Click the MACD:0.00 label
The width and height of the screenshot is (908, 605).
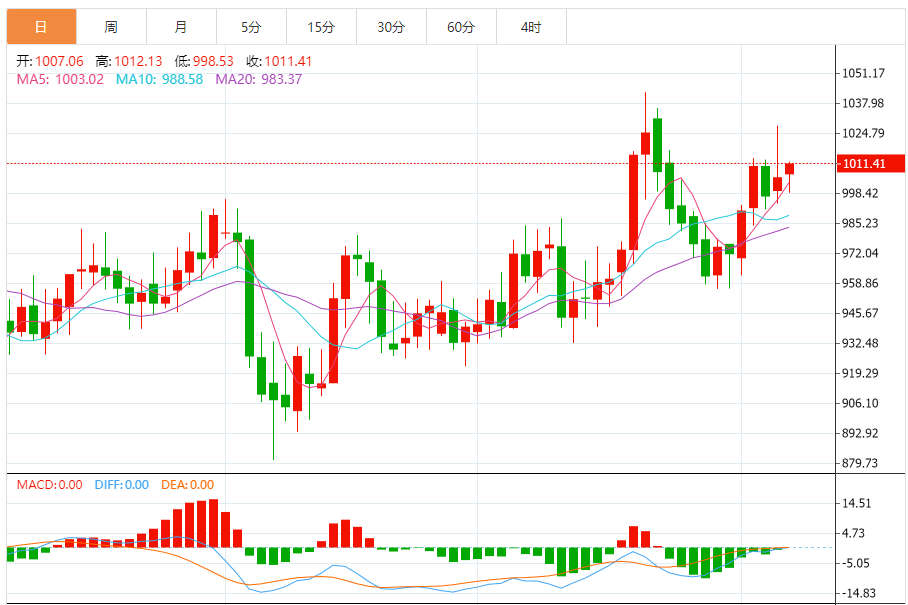[x=50, y=485]
